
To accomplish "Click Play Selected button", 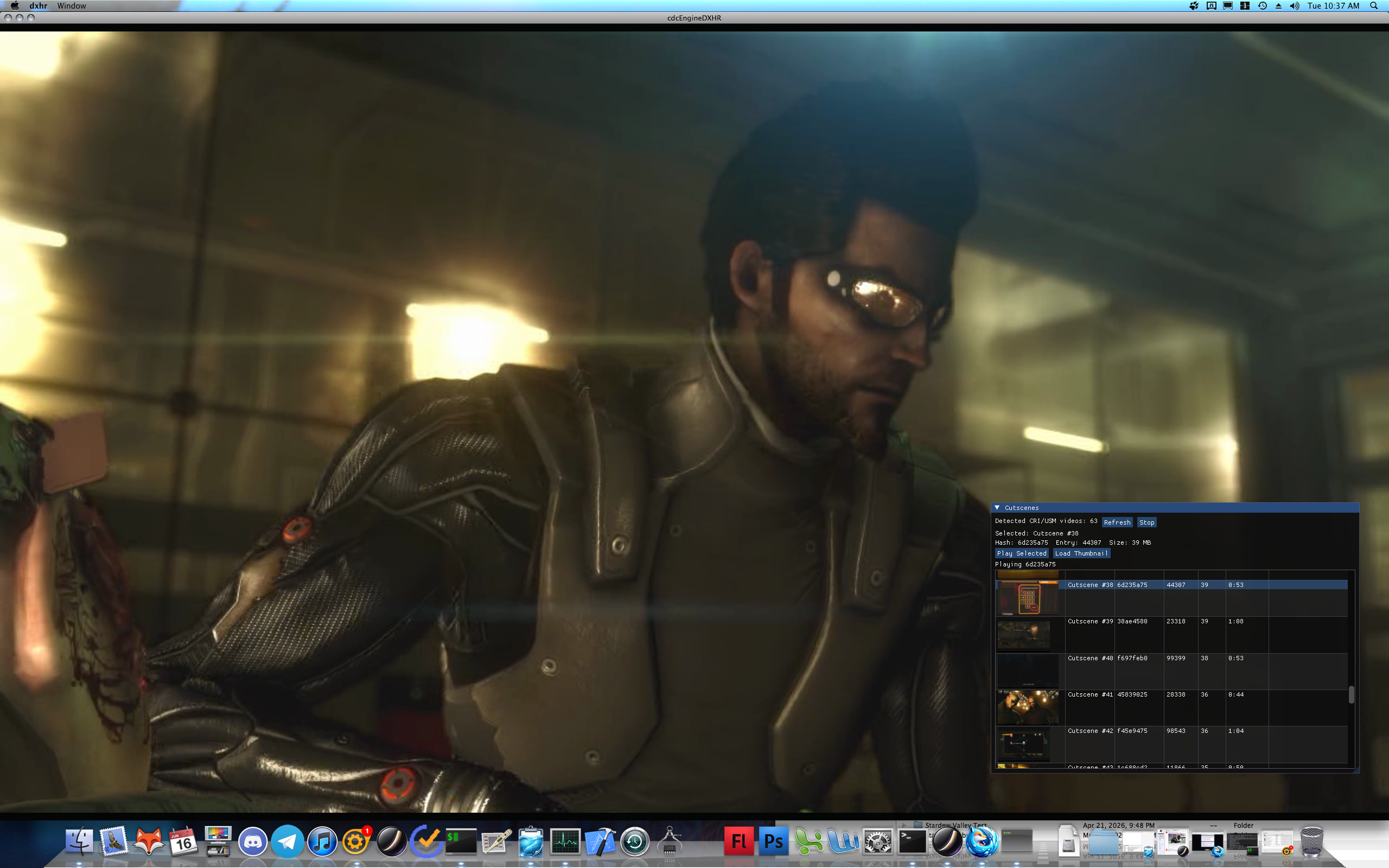I will click(1022, 553).
